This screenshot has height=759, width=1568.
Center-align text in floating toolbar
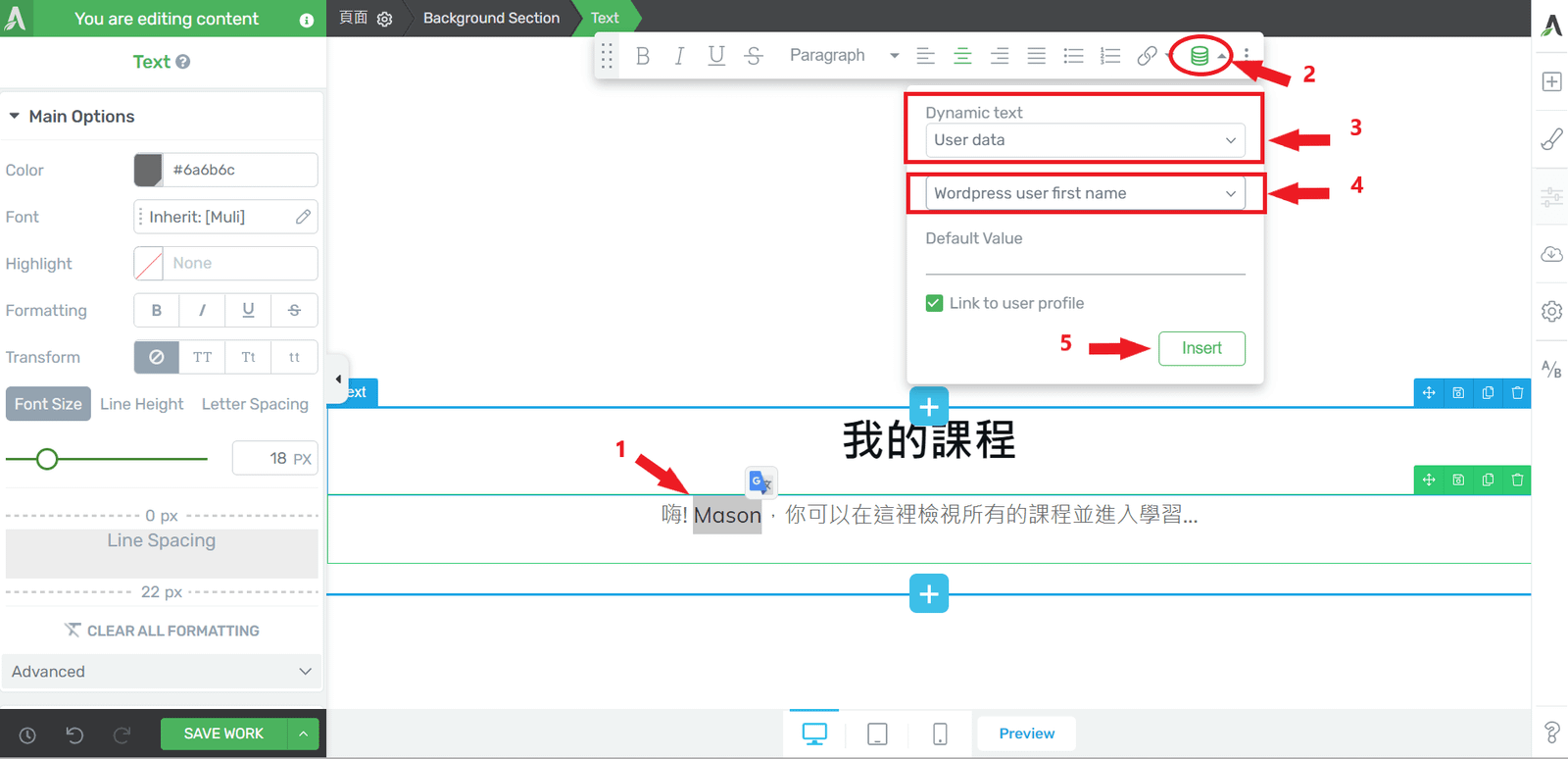[x=962, y=56]
